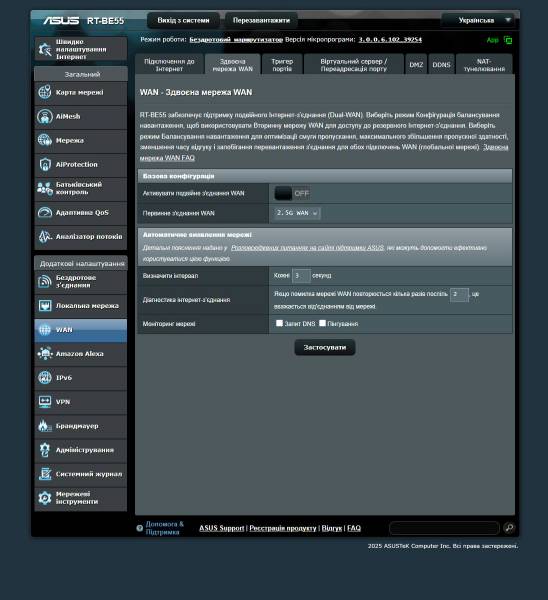Open AiMesh sidebar icon

(x=45, y=116)
